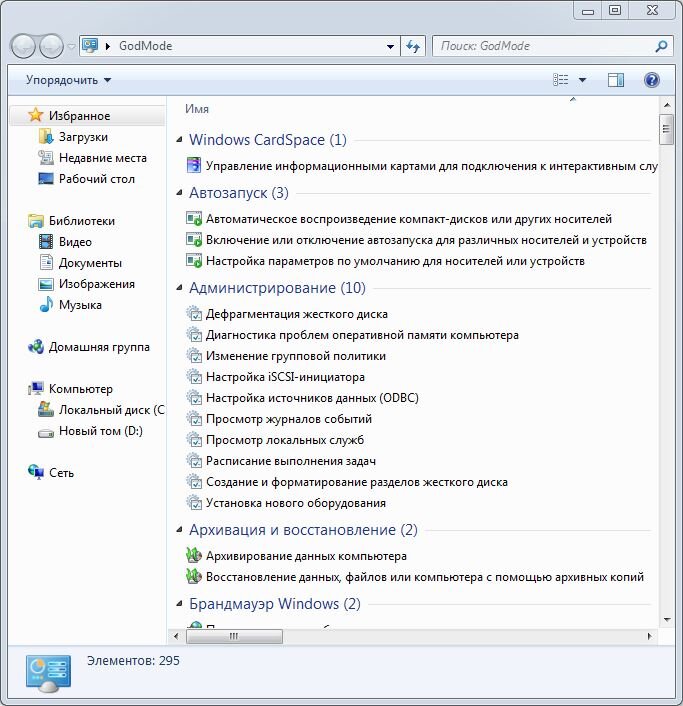Open the recent pages dropdown beside Forward
The height and width of the screenshot is (706, 683).
71,46
